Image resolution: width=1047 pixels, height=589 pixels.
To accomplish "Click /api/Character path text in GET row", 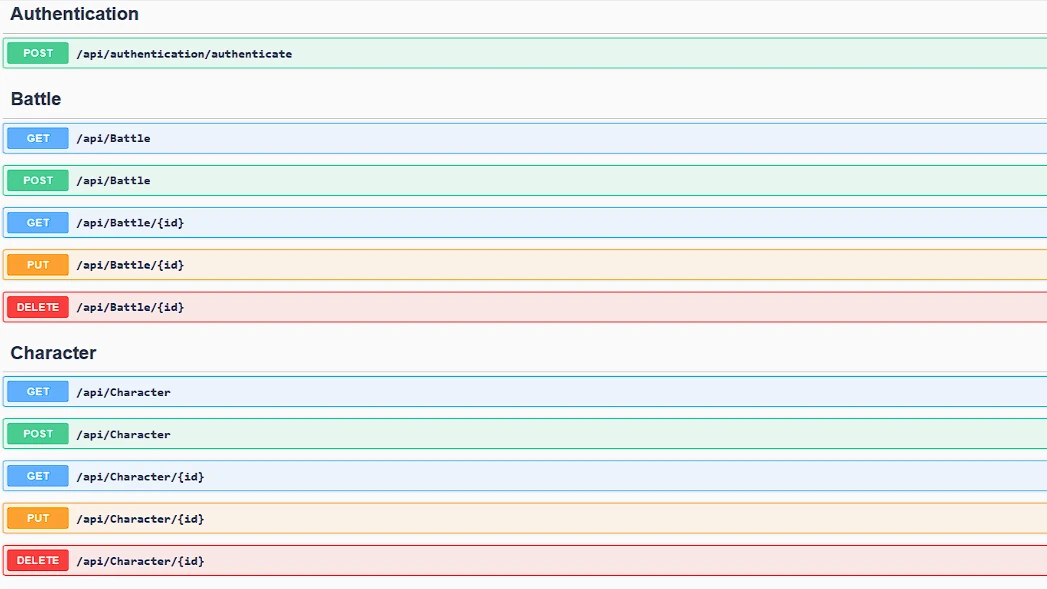I will click(x=123, y=392).
